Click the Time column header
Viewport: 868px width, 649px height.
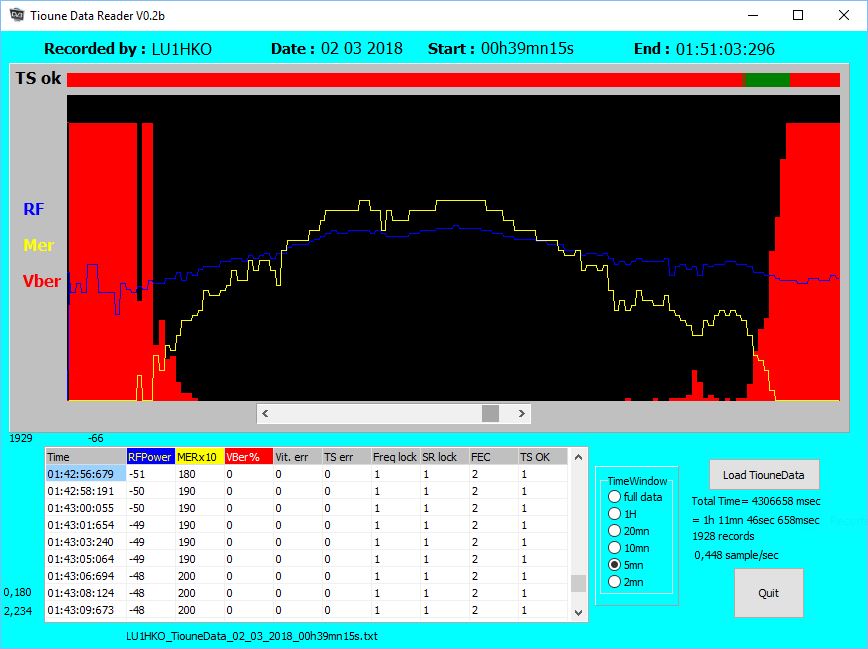pyautogui.click(x=86, y=457)
